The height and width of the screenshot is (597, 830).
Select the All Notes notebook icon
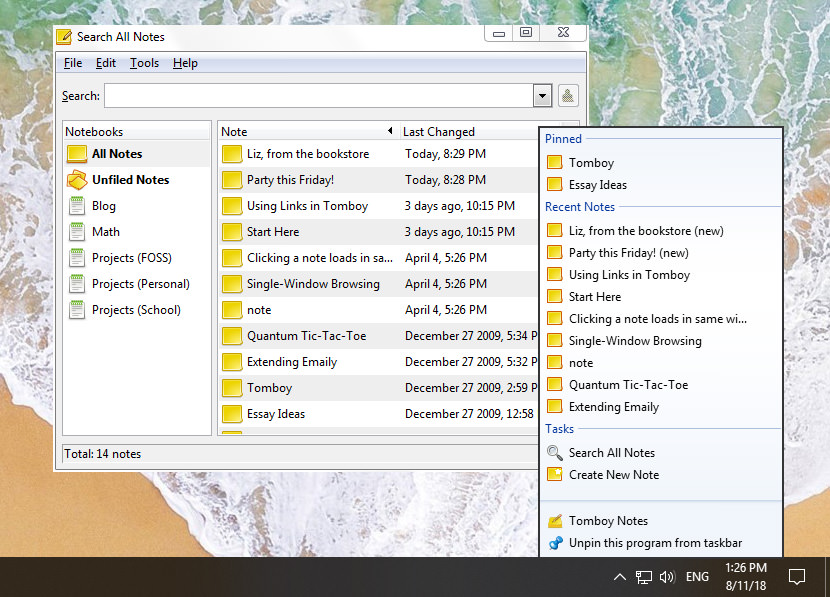click(x=77, y=153)
